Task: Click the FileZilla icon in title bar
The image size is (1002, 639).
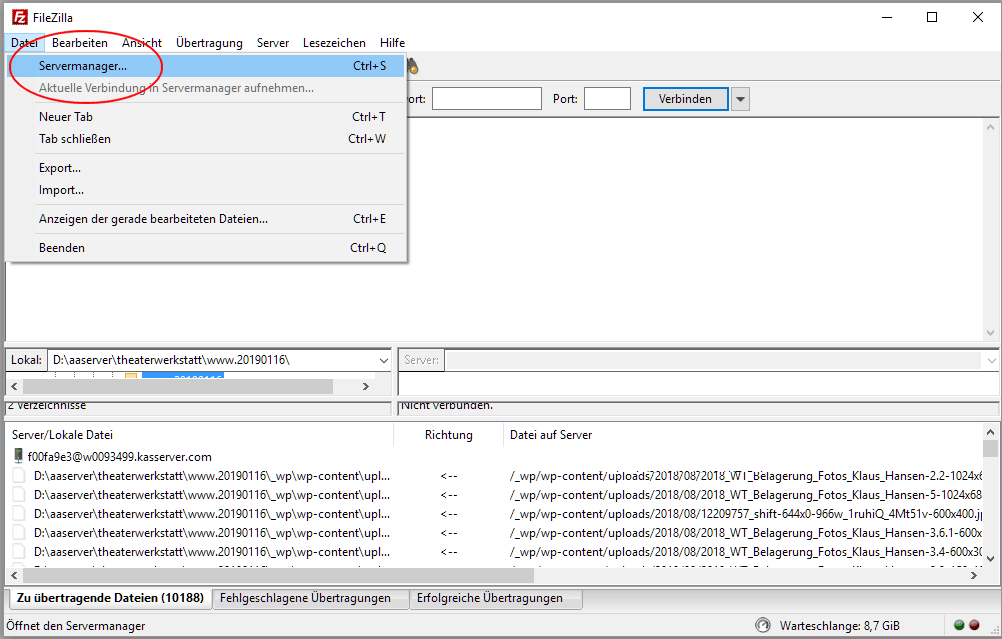Action: (20, 17)
